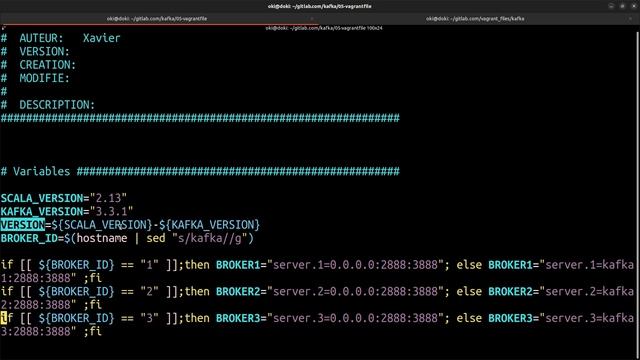Click the '# Variables' section header
Screen dimensions: 640x360
pyautogui.click(x=200, y=171)
